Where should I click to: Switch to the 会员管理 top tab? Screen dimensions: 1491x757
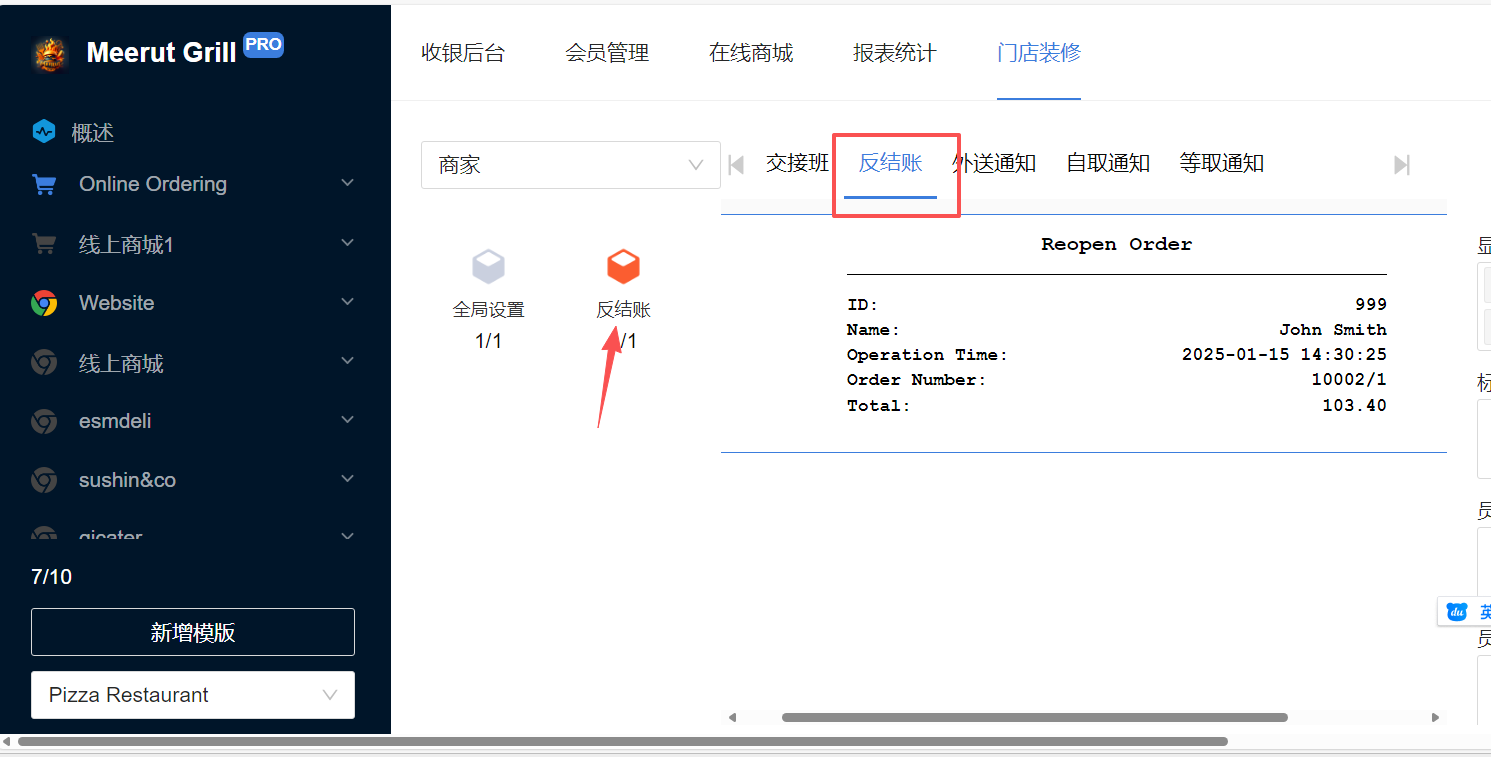(607, 53)
